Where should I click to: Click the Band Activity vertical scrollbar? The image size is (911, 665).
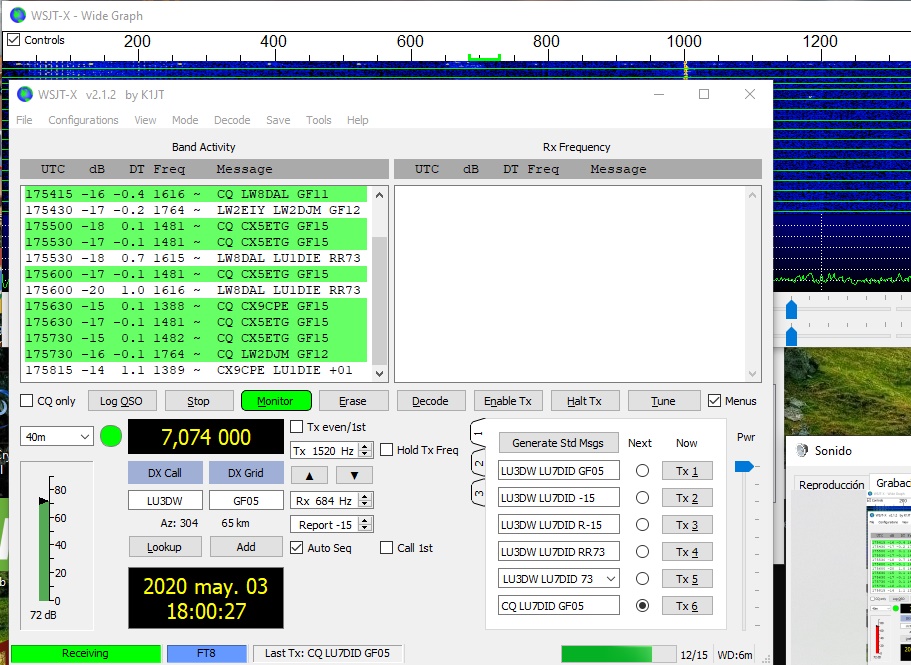click(379, 284)
